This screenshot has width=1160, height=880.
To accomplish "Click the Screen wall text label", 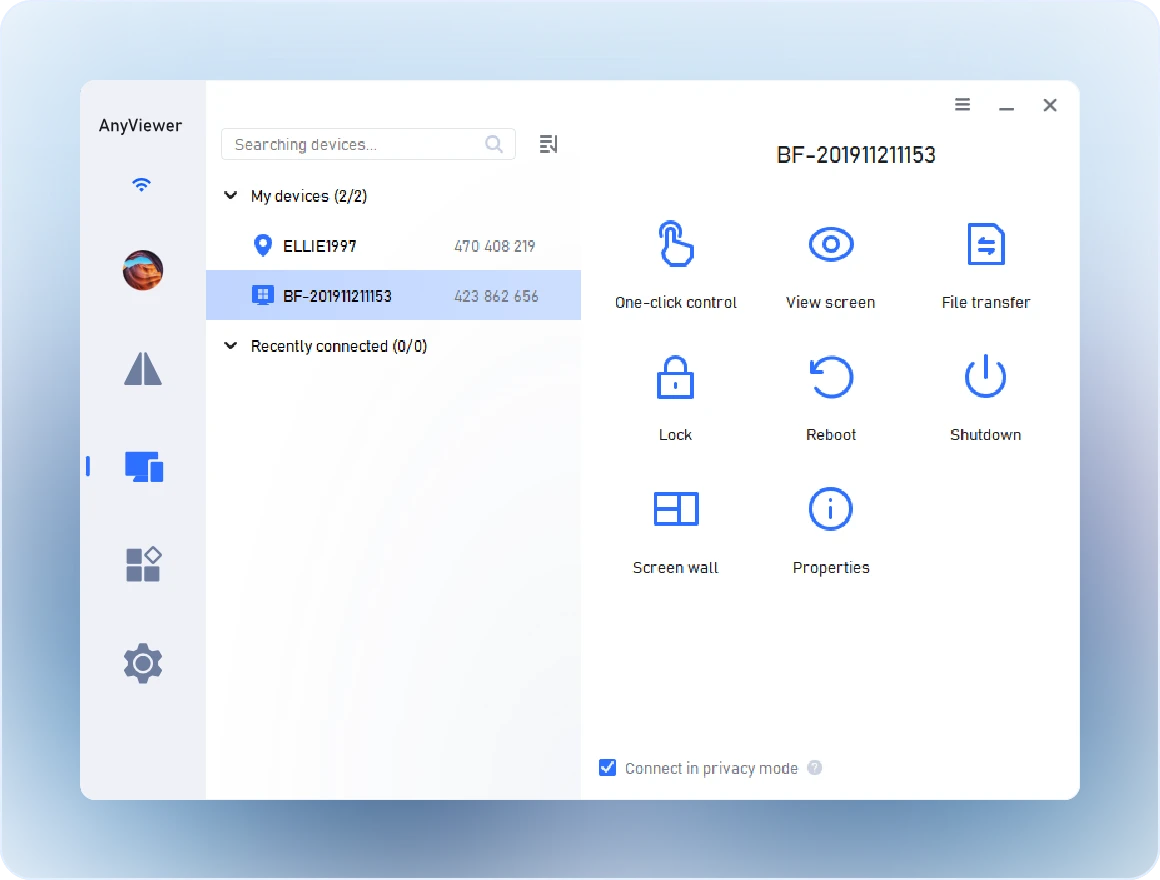I will [675, 567].
